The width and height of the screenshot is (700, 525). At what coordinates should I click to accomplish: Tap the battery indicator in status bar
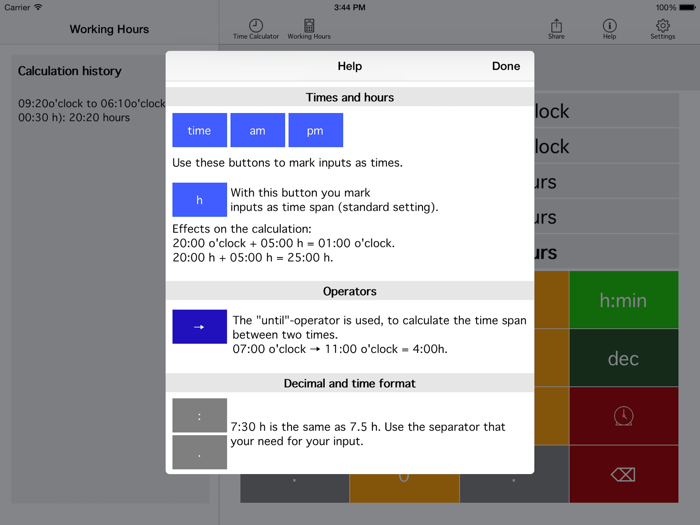pyautogui.click(x=687, y=8)
